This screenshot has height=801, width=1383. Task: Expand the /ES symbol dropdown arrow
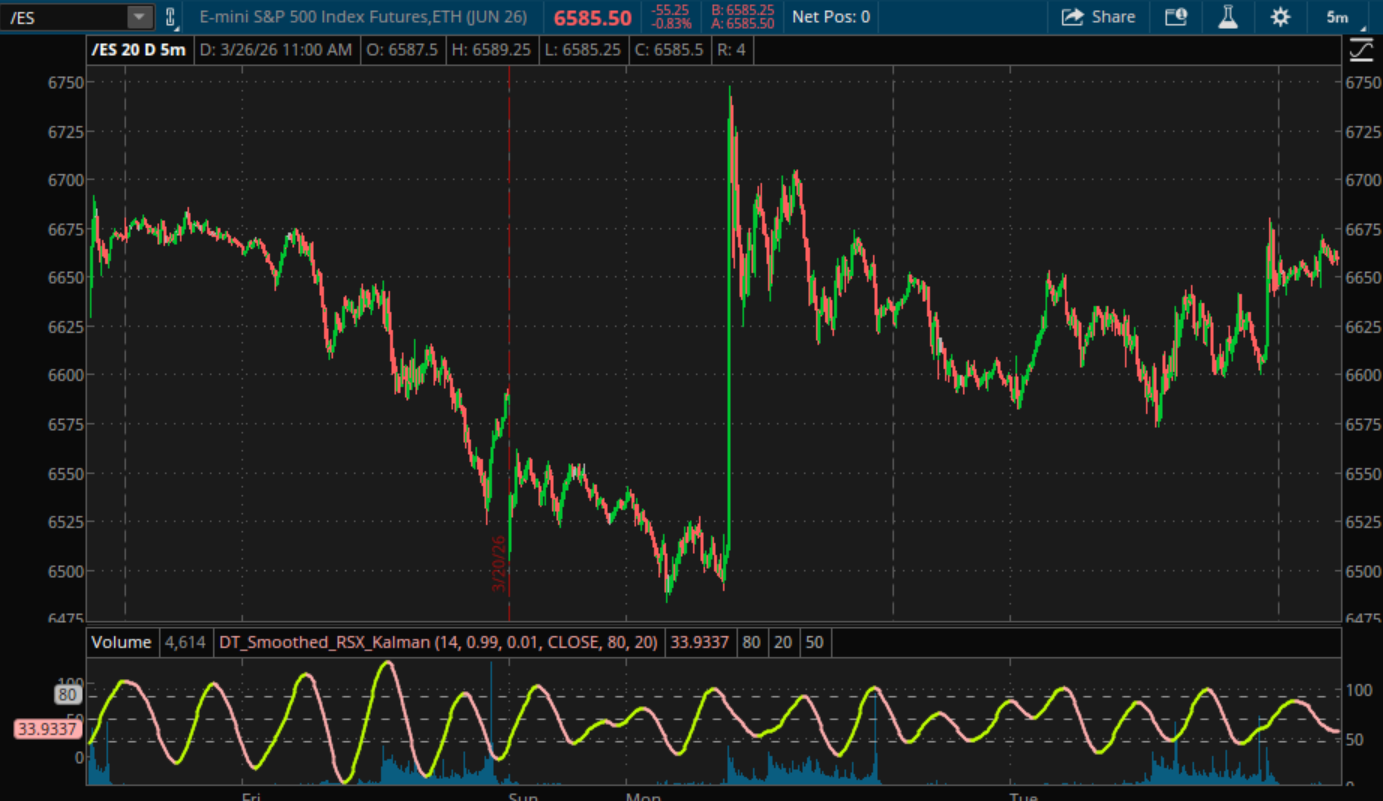coord(140,17)
